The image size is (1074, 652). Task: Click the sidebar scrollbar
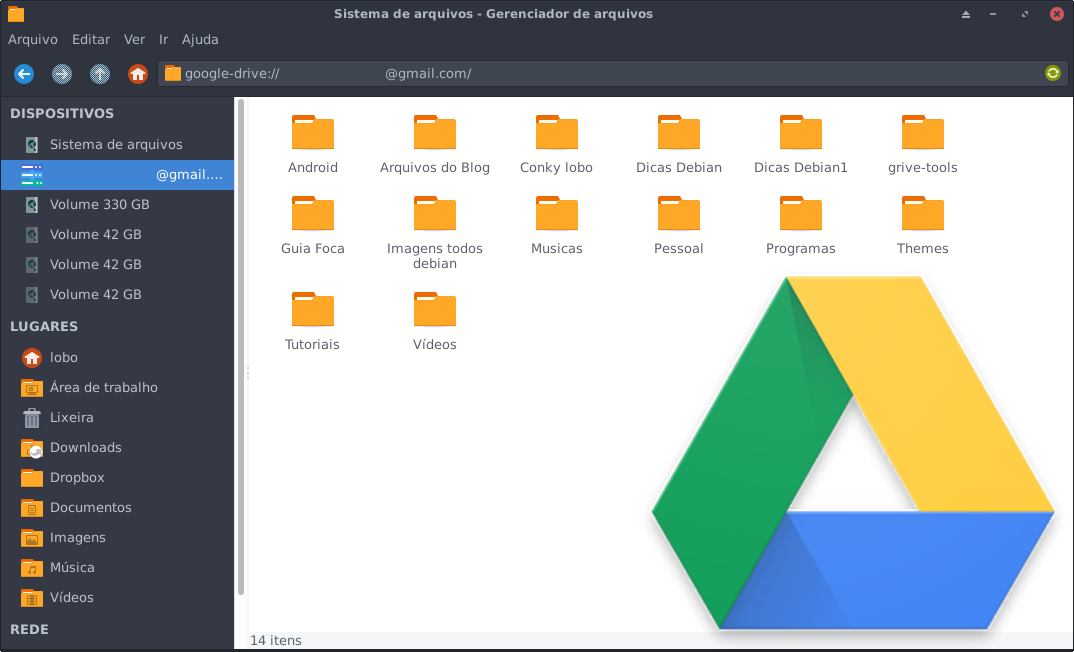point(241,350)
